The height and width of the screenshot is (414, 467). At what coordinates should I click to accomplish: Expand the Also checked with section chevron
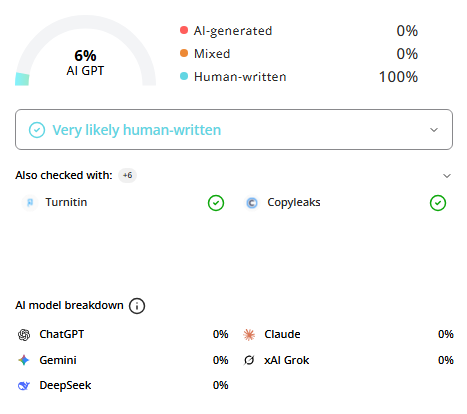click(x=447, y=176)
